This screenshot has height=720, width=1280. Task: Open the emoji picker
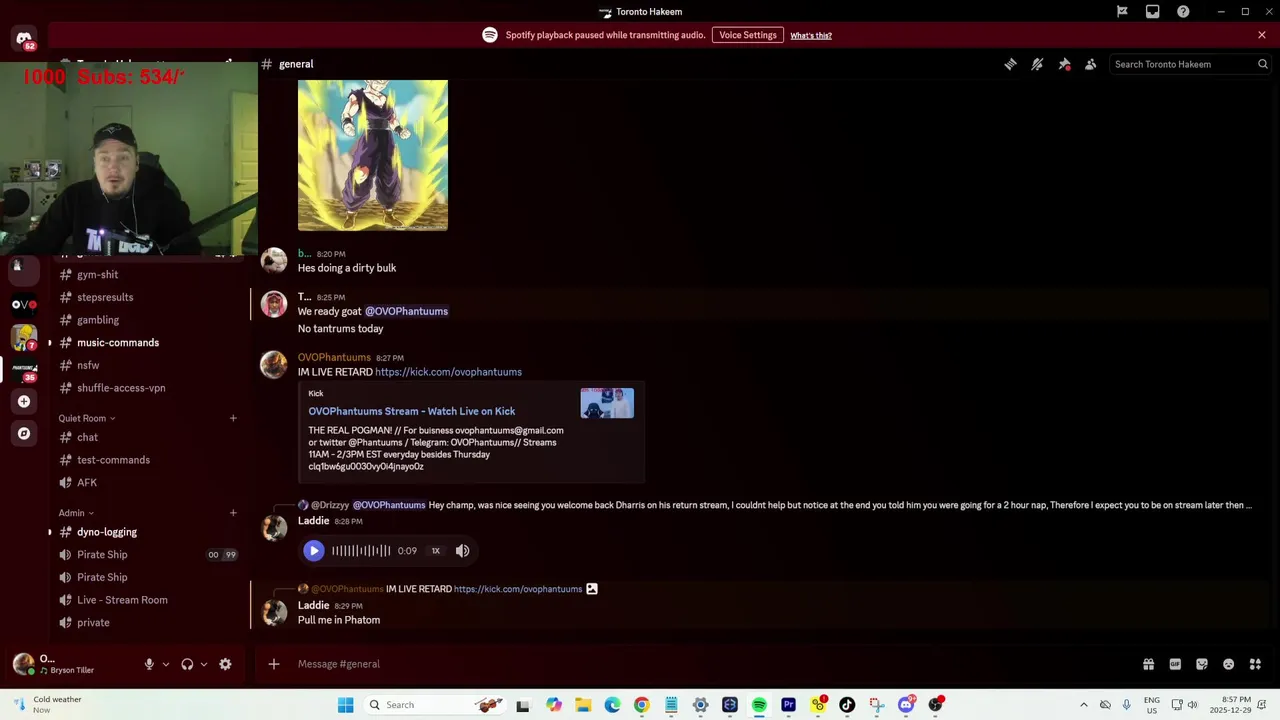[x=1228, y=664]
